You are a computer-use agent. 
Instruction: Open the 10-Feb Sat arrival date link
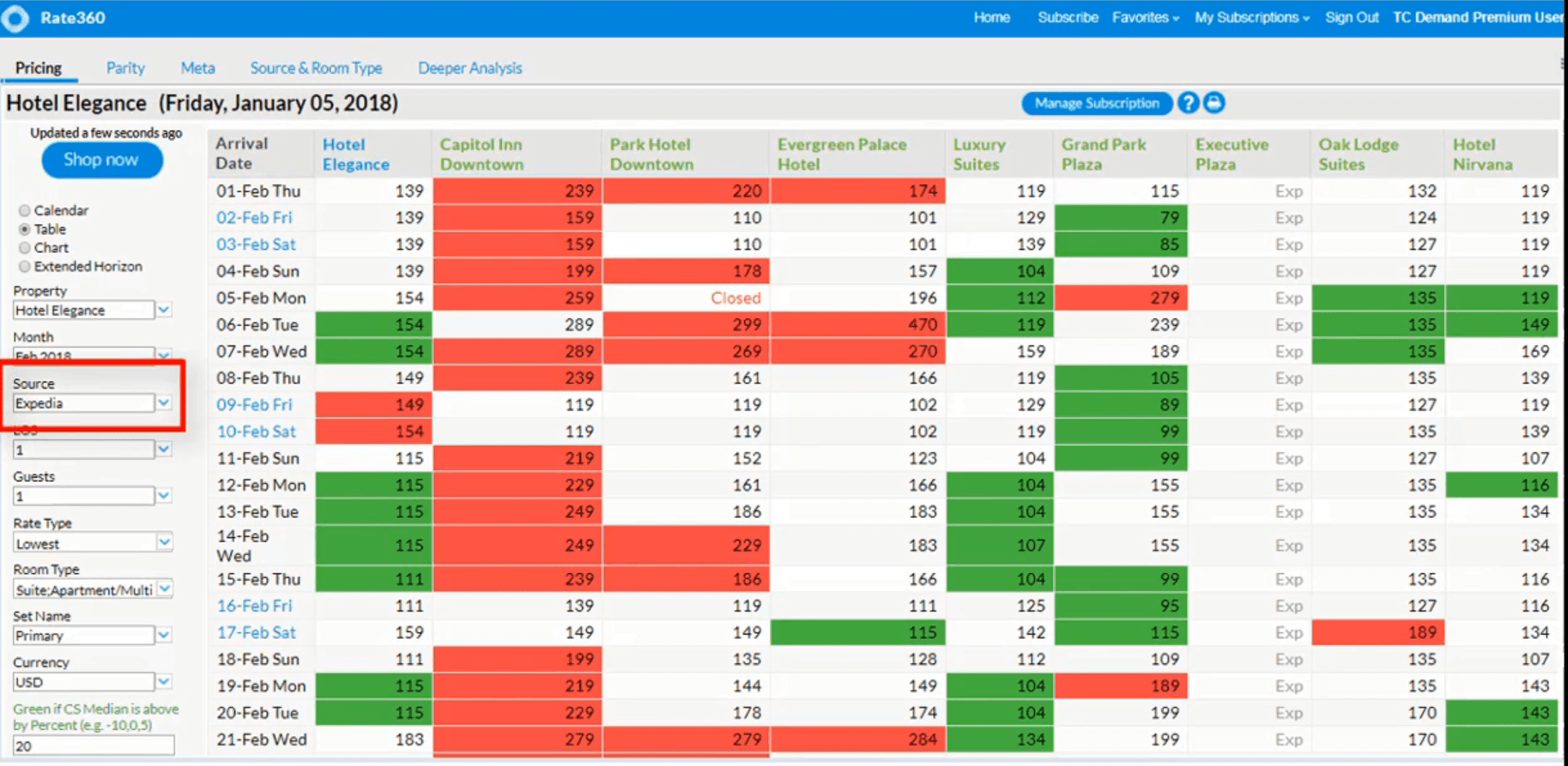(x=256, y=431)
